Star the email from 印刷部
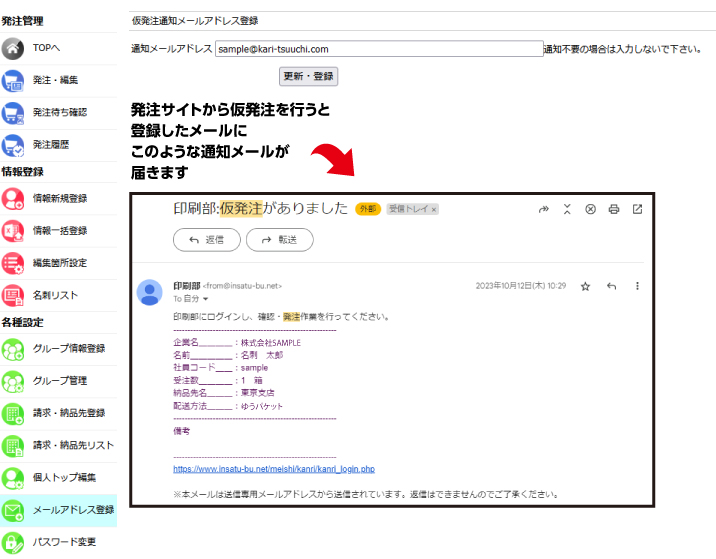The image size is (716, 559). (585, 286)
